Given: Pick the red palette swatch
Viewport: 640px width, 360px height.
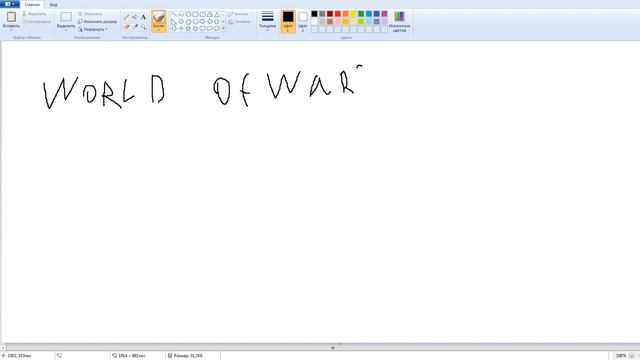Looking at the screenshot, I should (x=338, y=14).
